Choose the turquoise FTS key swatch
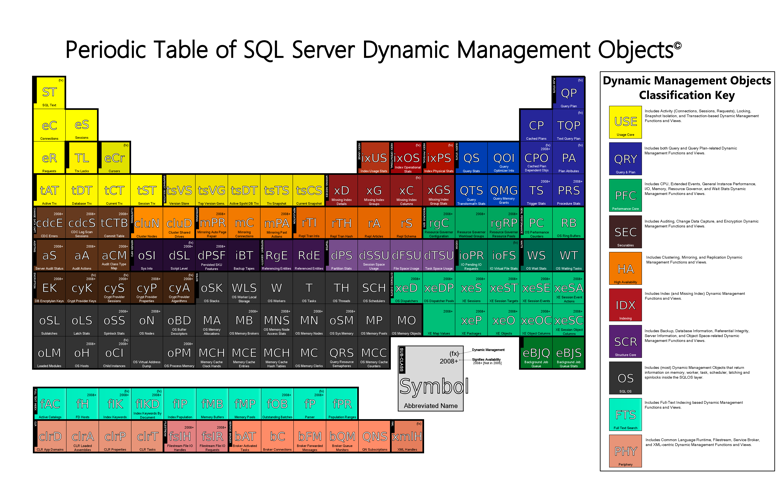 click(625, 415)
